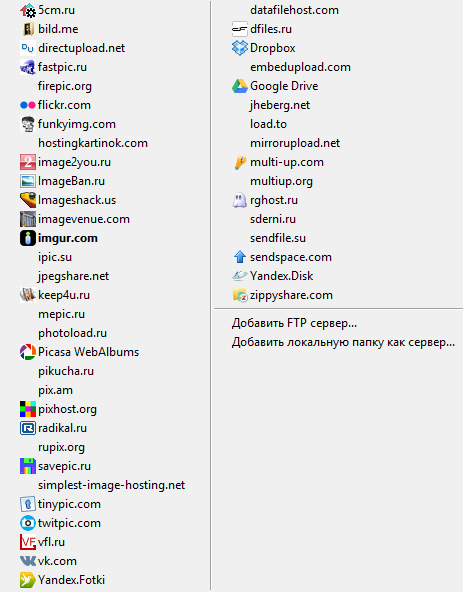Click the funkyimg.com face icon
Viewport: 463px width, 592px height.
[x=28, y=124]
